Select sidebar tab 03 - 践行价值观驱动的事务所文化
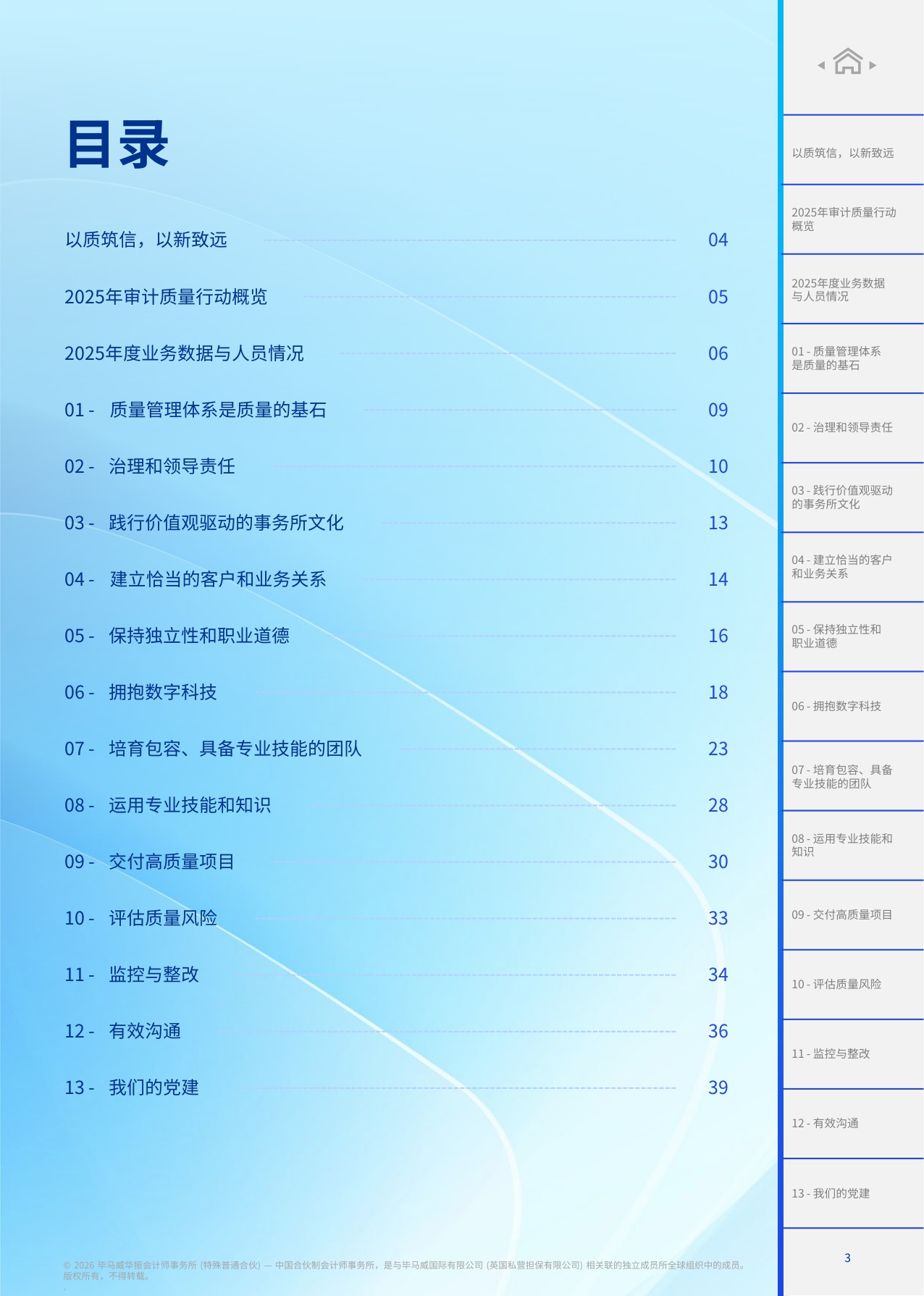Viewport: 924px width, 1296px height. pyautogui.click(x=853, y=497)
